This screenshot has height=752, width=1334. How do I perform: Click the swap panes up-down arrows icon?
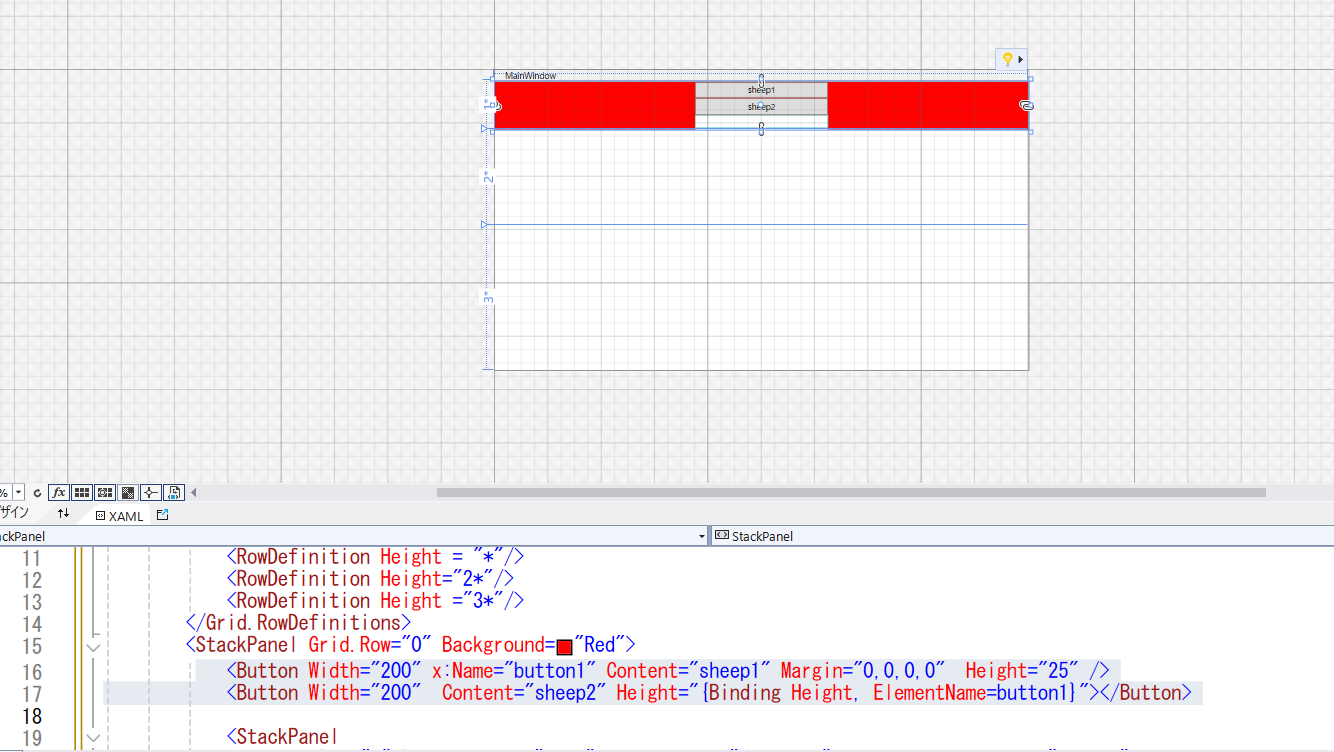[x=64, y=514]
